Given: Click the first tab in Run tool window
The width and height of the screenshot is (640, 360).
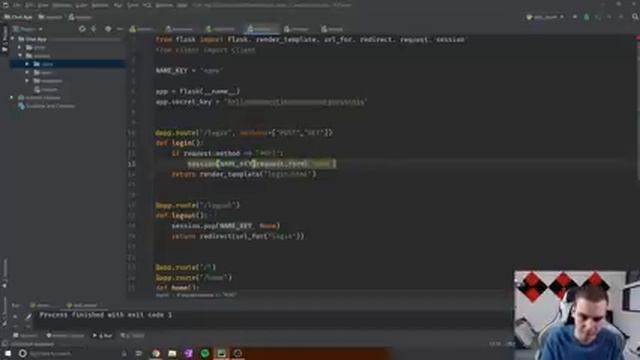Looking at the screenshot, I should tap(42, 305).
